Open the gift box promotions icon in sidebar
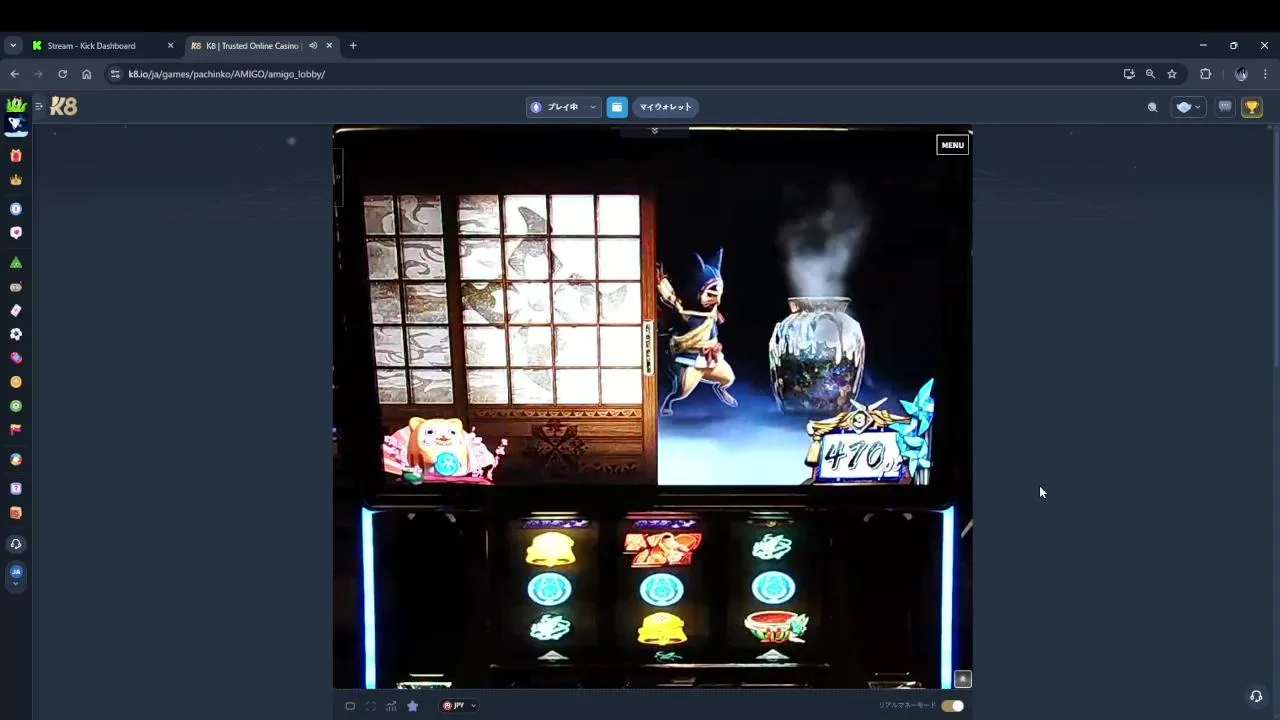Screen dimensions: 1280x720 (15, 156)
